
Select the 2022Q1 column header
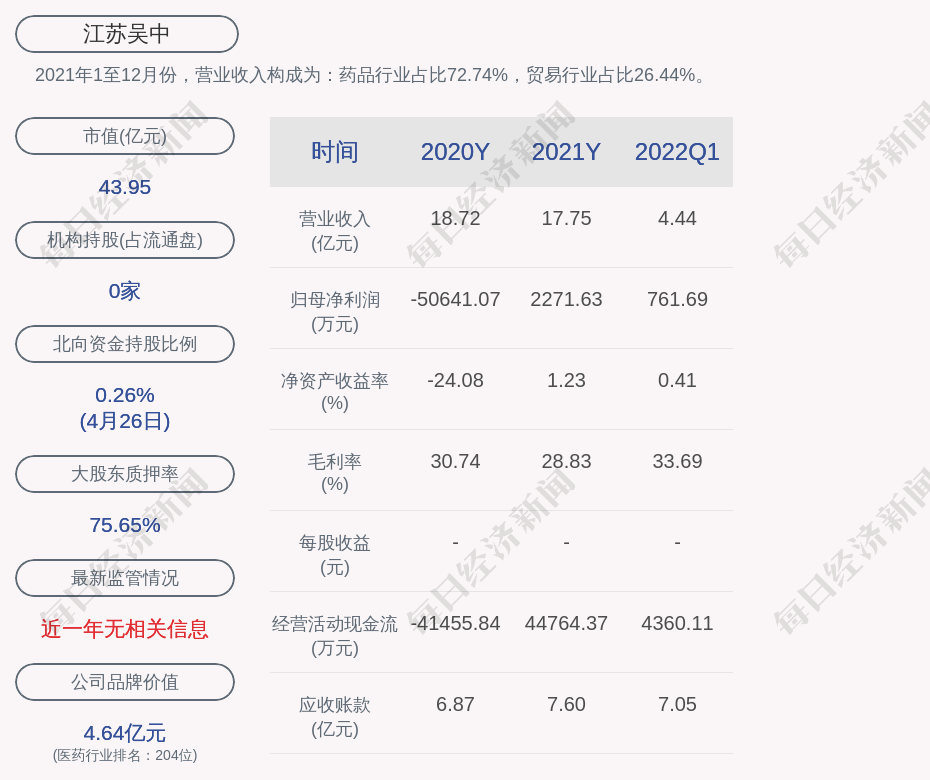677,152
